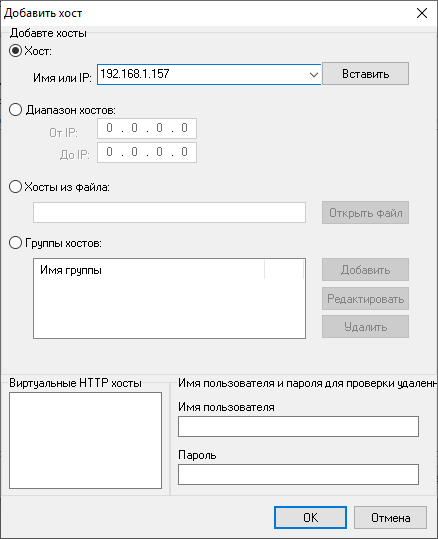Click the Открыть файл button
The image size is (438, 539).
365,213
